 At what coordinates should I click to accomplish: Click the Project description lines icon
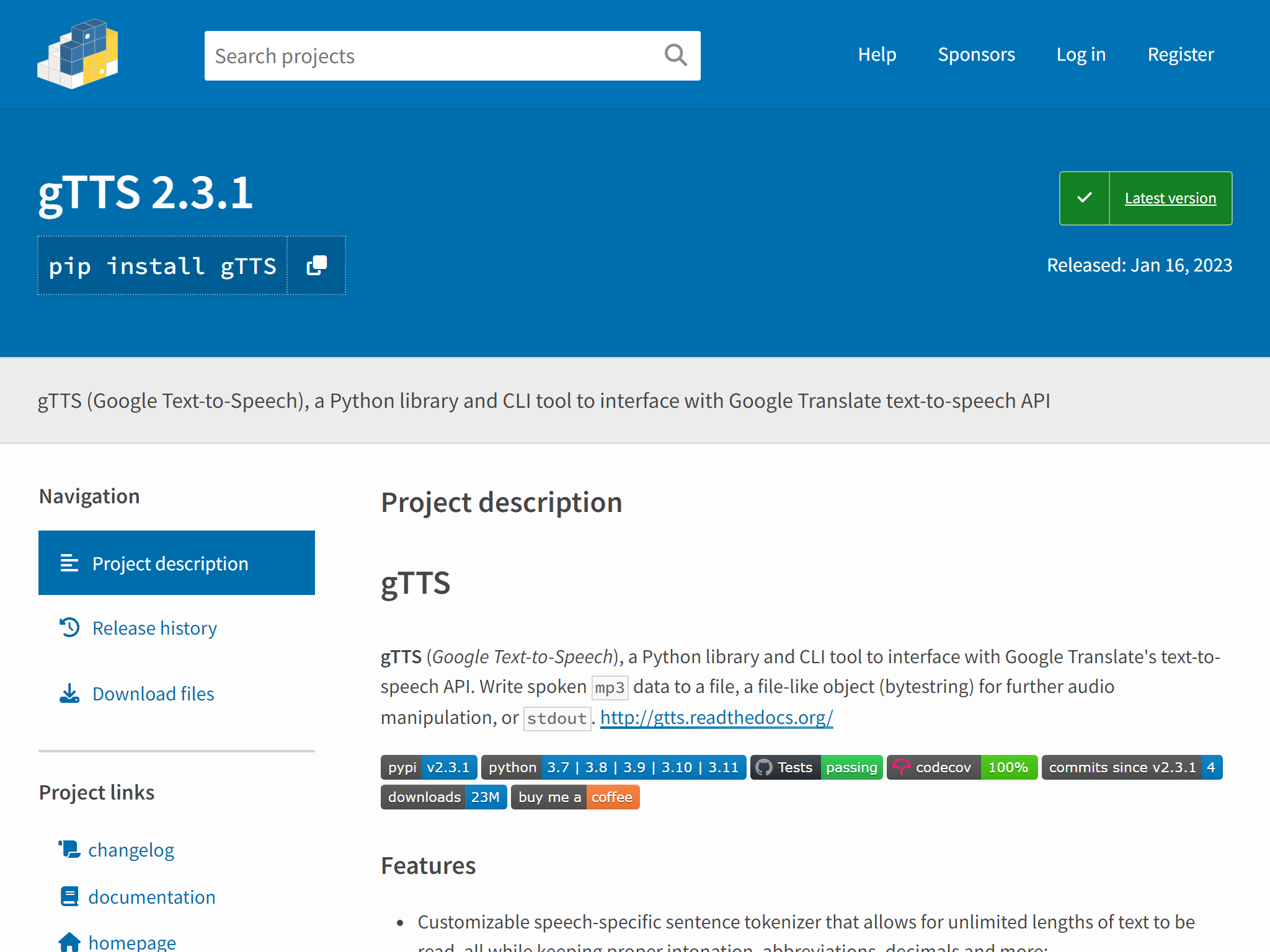click(69, 563)
